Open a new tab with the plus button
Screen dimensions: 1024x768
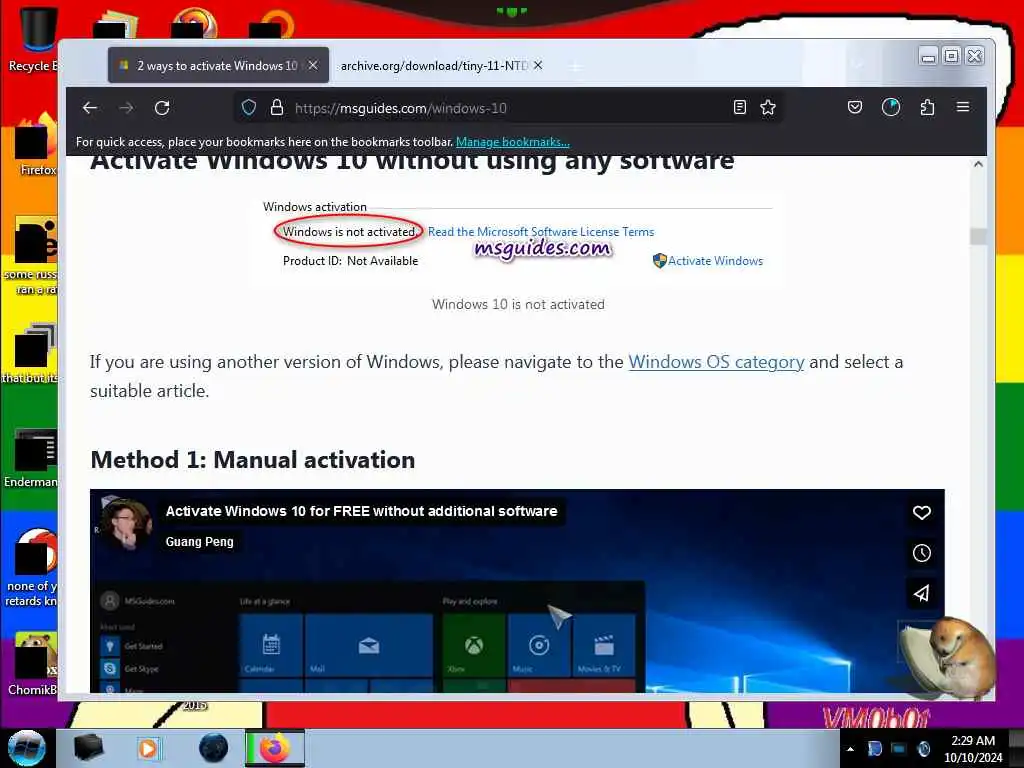[x=575, y=66]
